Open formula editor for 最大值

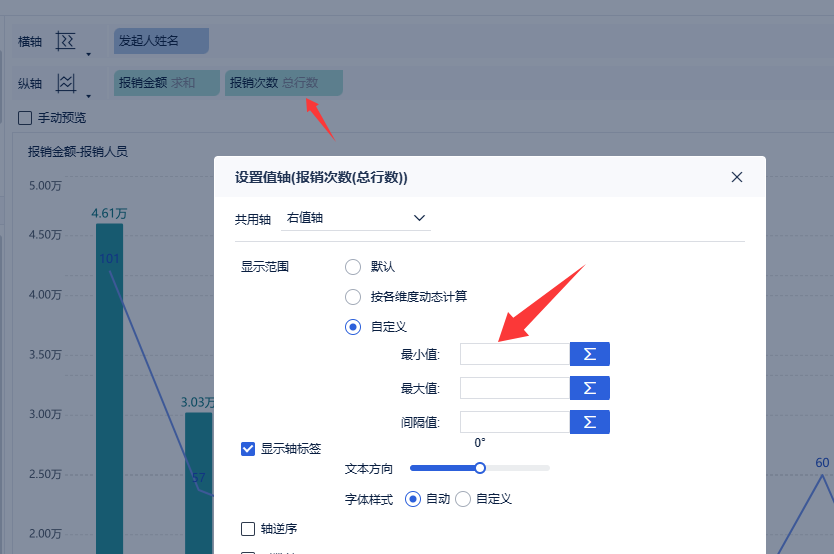(590, 388)
